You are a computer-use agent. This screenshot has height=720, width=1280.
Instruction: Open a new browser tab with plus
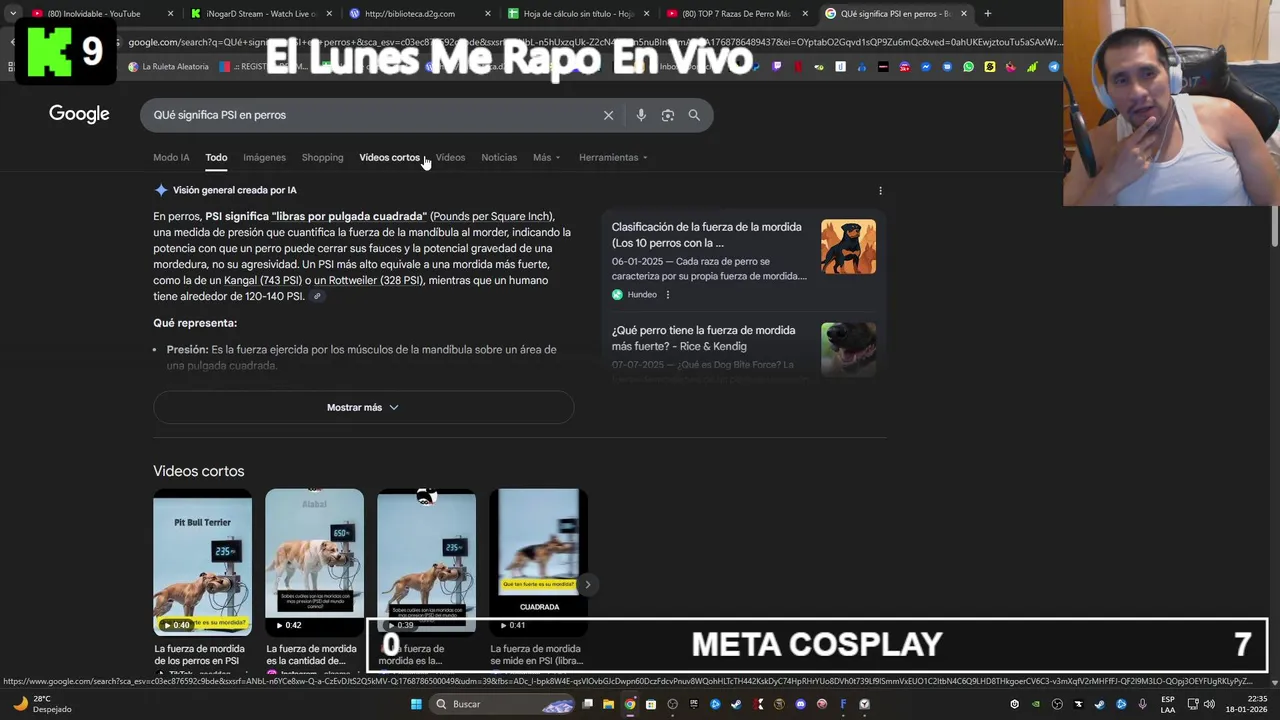pos(988,14)
